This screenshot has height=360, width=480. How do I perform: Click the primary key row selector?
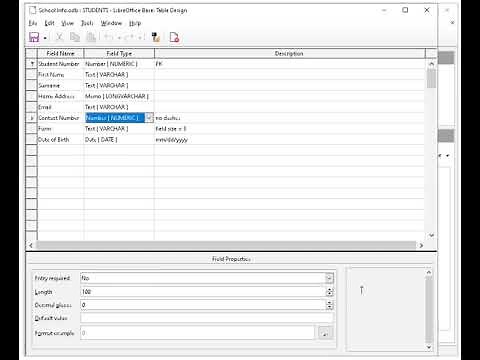(32, 64)
